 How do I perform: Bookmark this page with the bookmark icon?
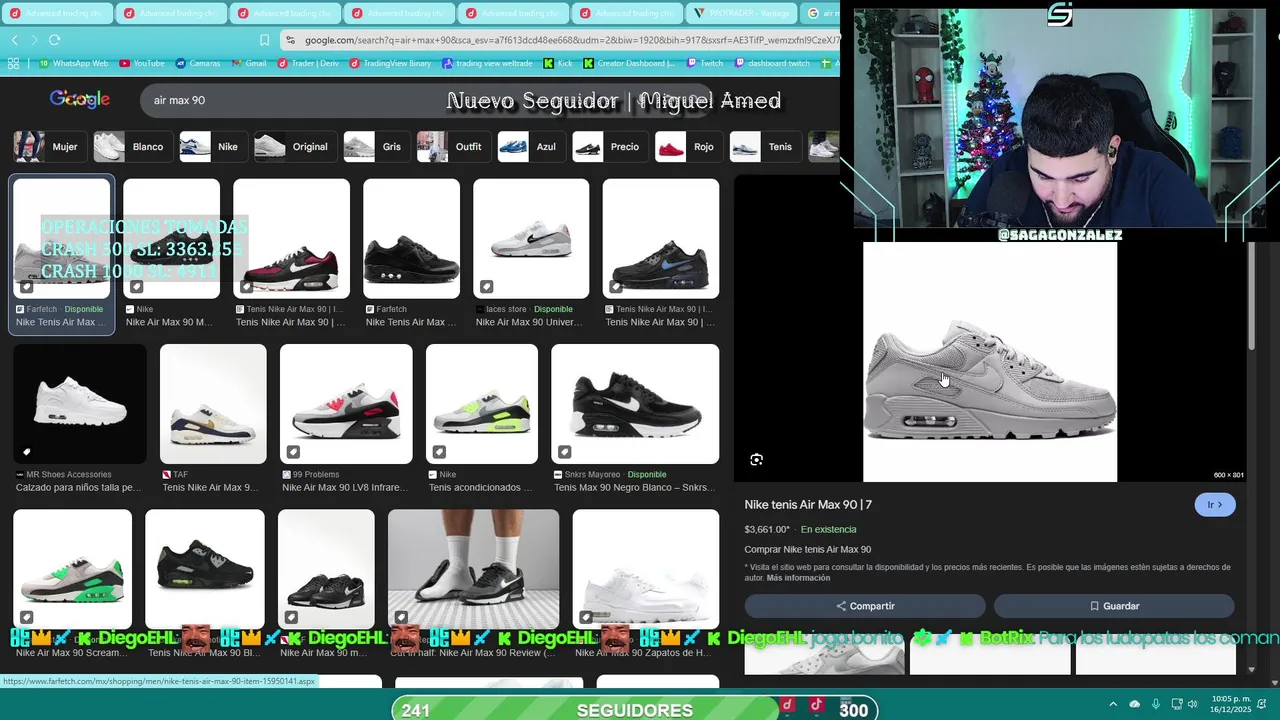click(x=264, y=40)
